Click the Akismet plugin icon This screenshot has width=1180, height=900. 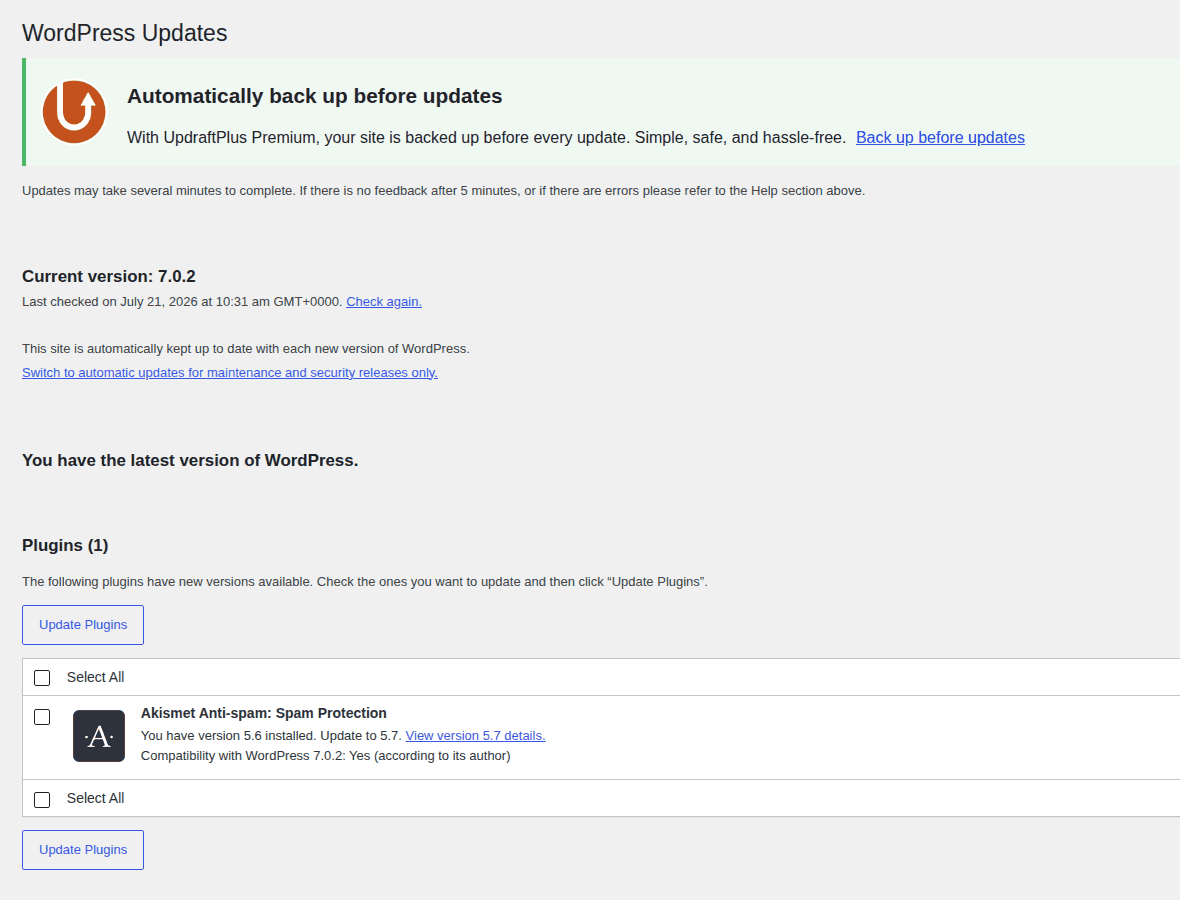[x=99, y=736]
